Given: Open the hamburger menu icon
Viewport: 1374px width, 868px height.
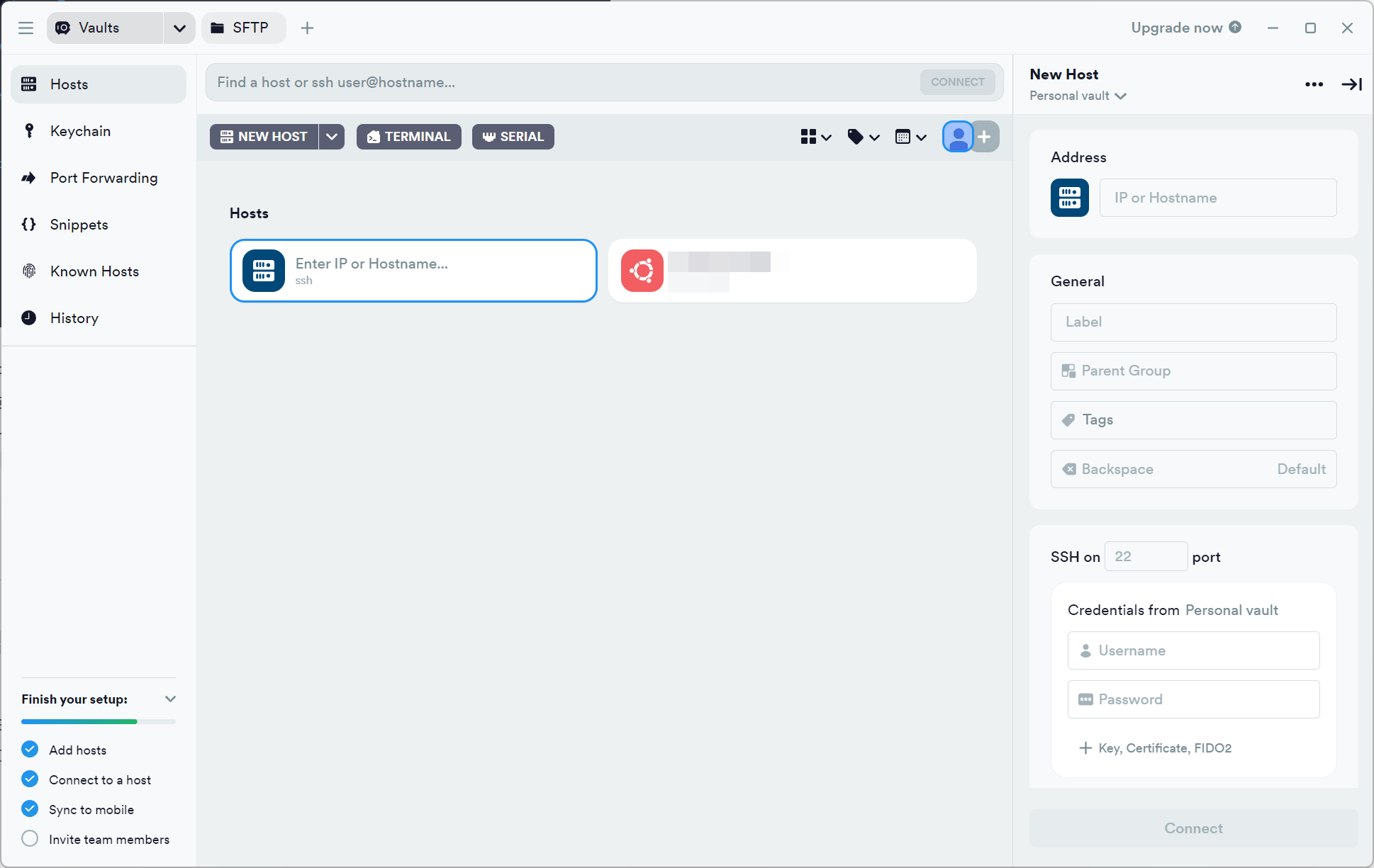Looking at the screenshot, I should pyautogui.click(x=26, y=28).
